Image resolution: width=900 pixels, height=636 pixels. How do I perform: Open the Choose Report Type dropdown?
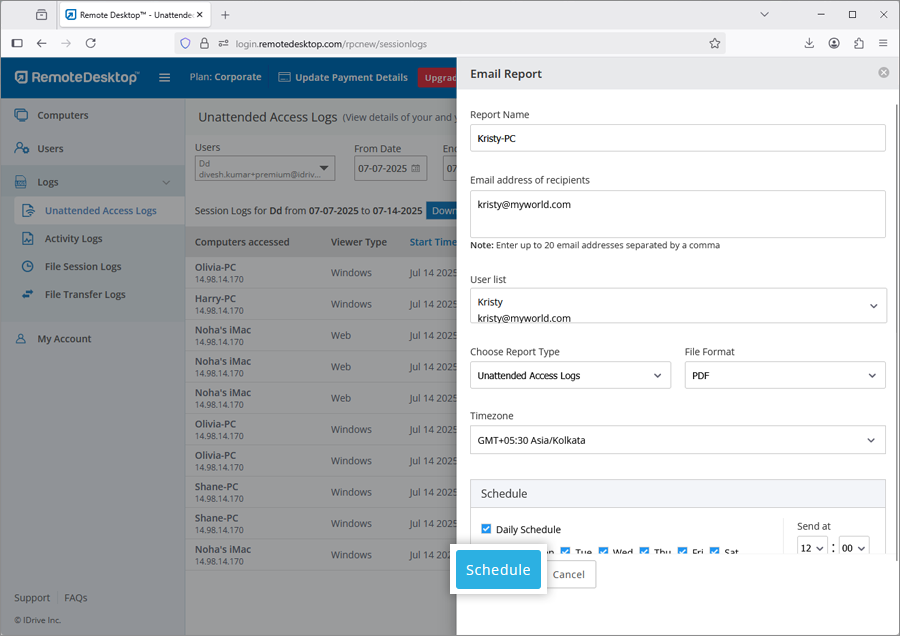[x=570, y=375]
